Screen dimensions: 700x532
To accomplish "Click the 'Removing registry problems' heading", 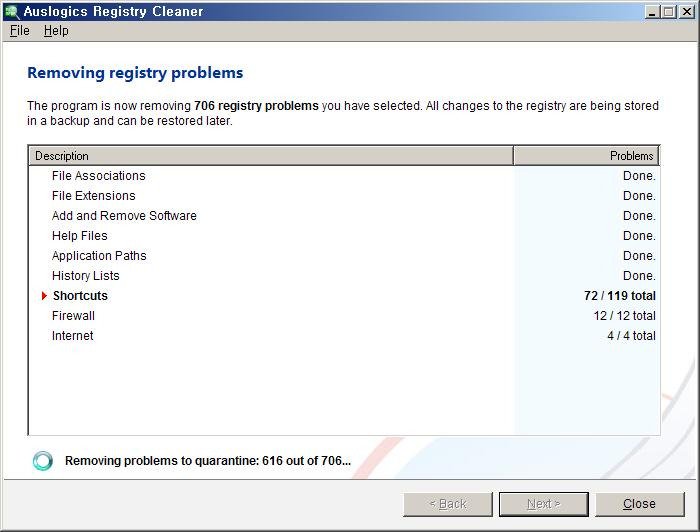I will point(135,73).
